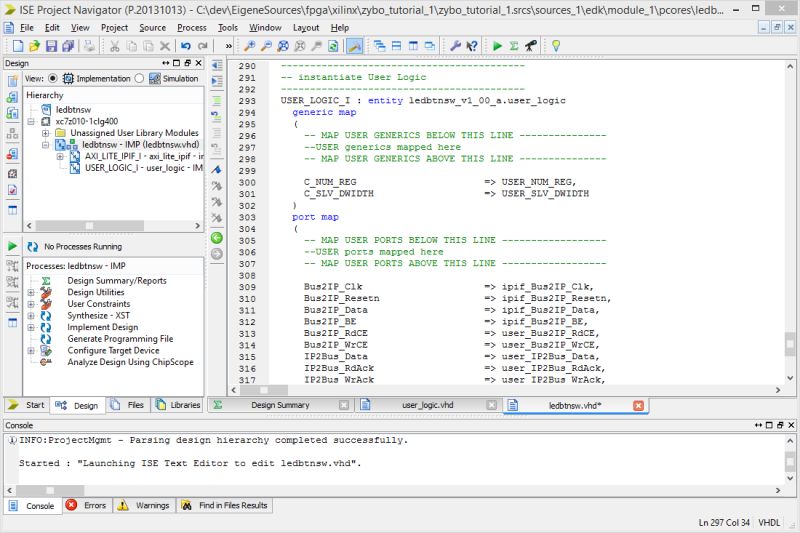Expand the Synthesize - XST process
800x533 pixels.
31,316
